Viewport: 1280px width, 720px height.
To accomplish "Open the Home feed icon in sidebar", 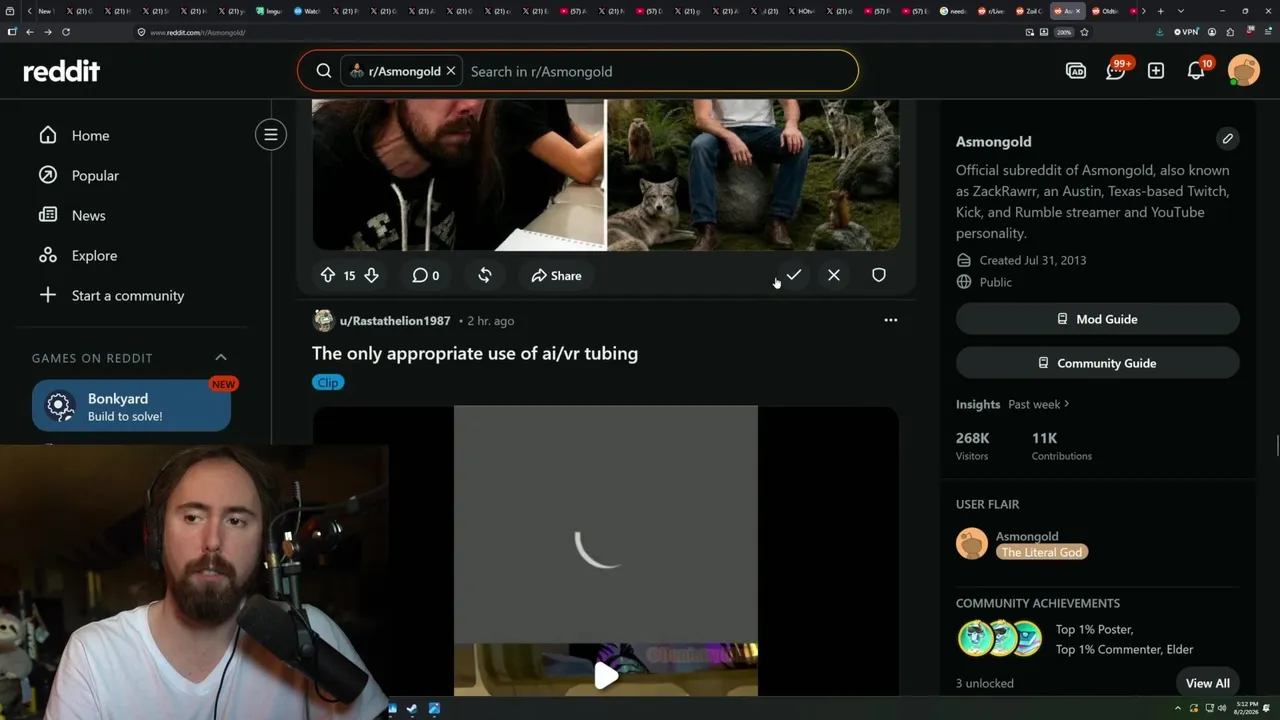I will tap(48, 135).
